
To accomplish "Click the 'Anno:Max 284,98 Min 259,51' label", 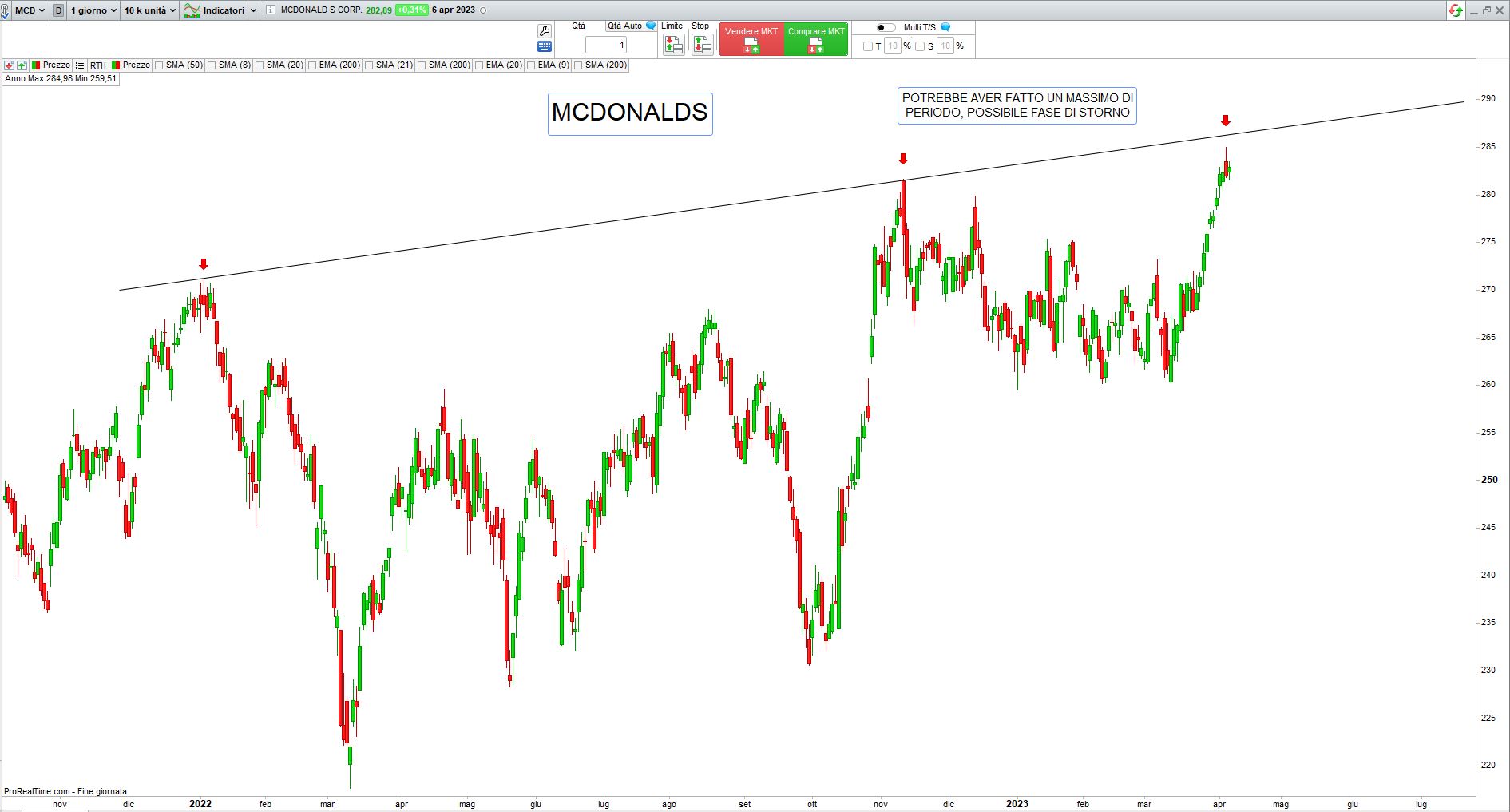I will click(x=61, y=79).
